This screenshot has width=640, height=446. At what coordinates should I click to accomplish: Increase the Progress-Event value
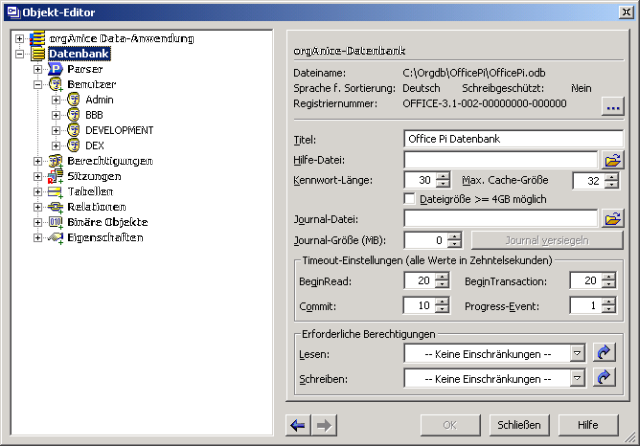point(609,302)
